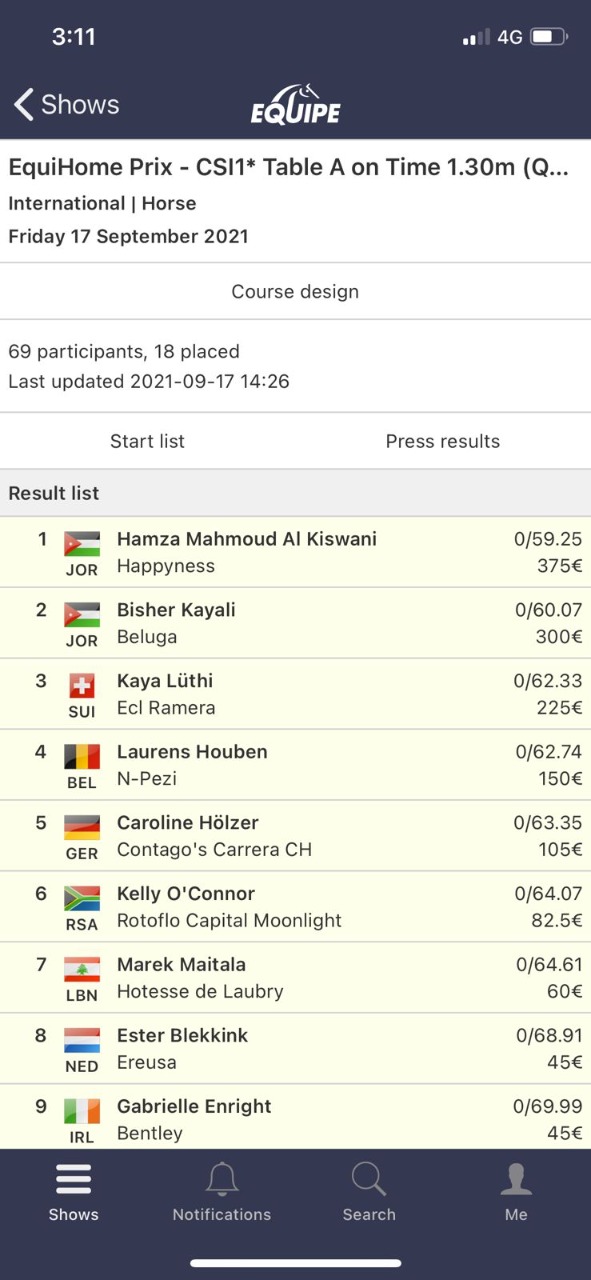Open Gabrielle Enright result entry
The image size is (591, 1280).
tap(295, 1117)
